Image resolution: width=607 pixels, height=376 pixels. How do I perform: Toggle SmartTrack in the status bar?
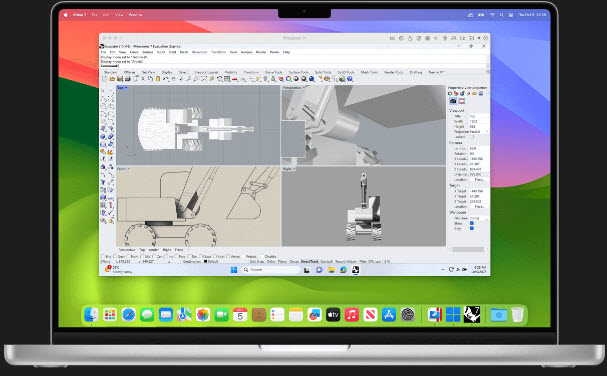click(310, 261)
